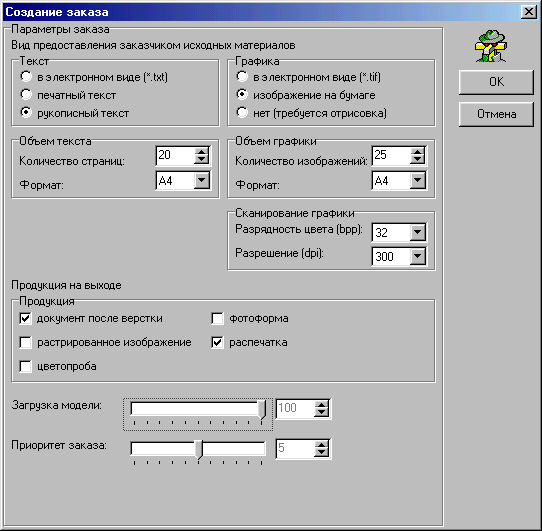Click the Отмена button
Image resolution: width=542 pixels, height=531 pixels.
click(x=496, y=114)
